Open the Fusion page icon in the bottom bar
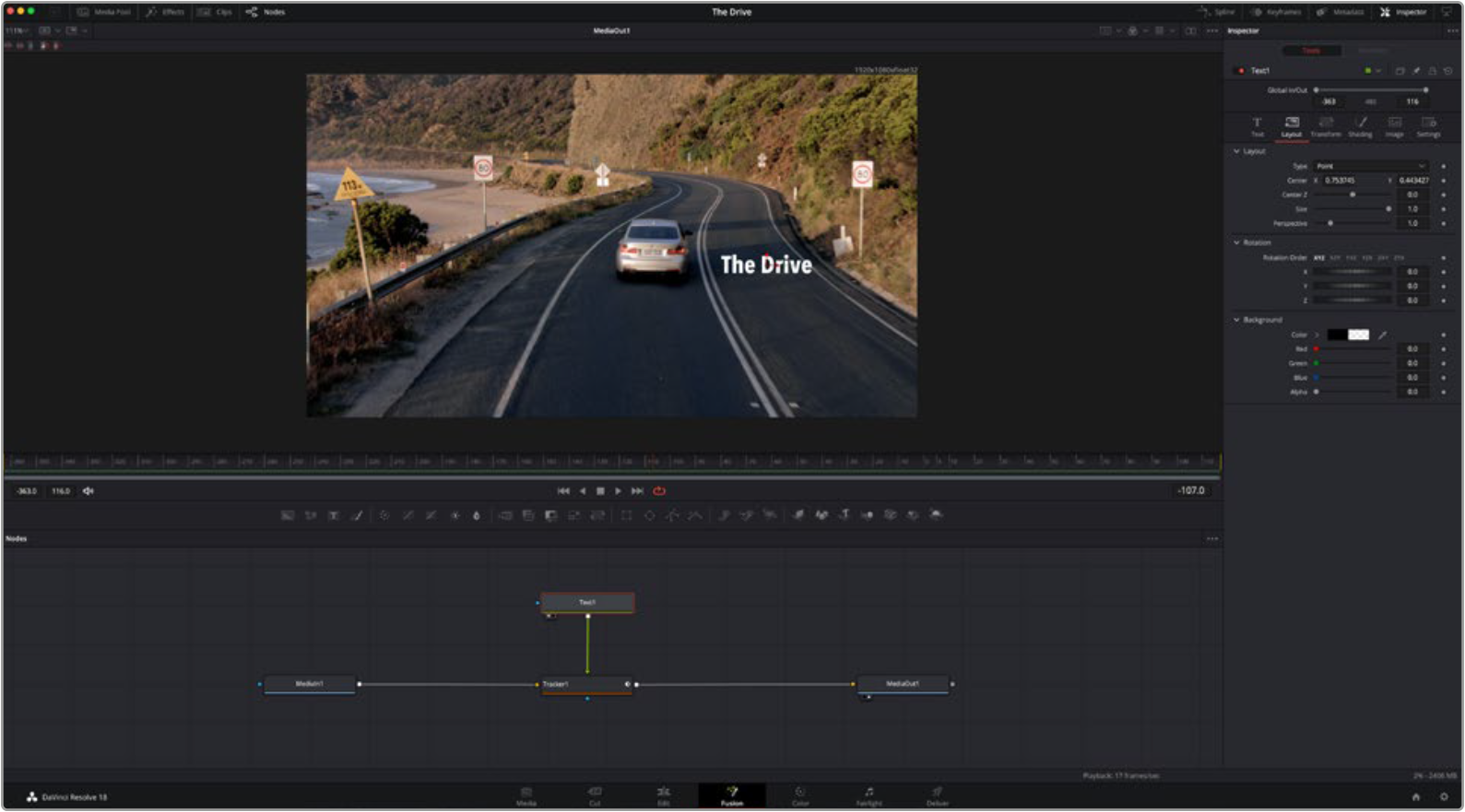The height and width of the screenshot is (812, 1465). [732, 795]
